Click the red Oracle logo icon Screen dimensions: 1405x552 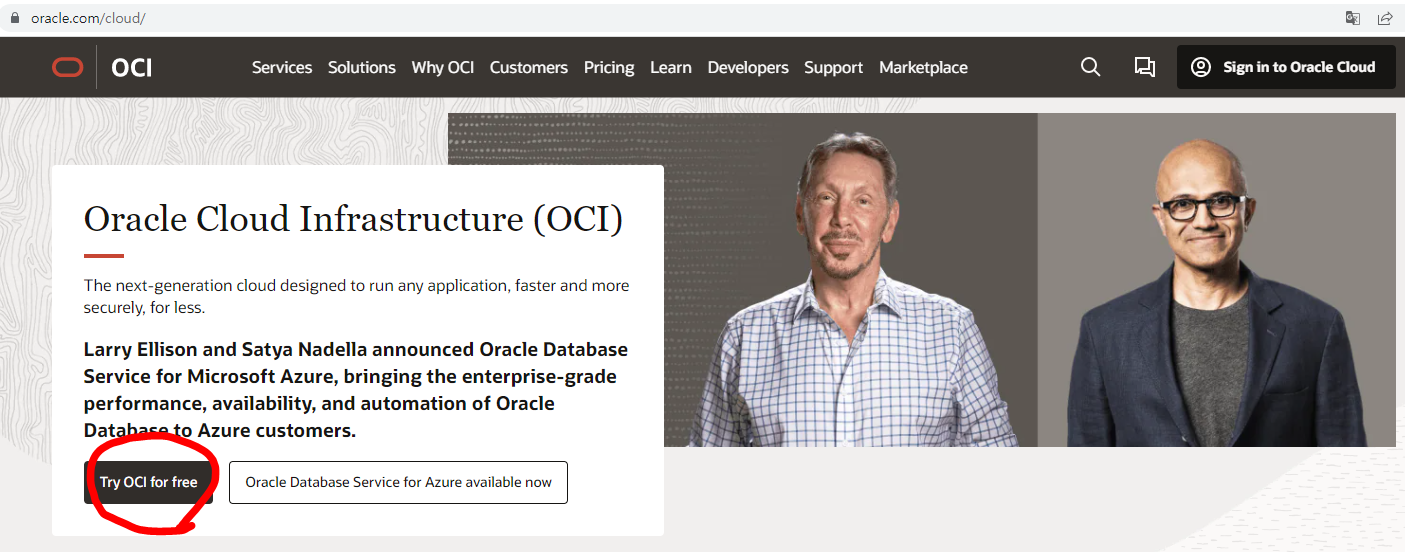click(x=68, y=67)
